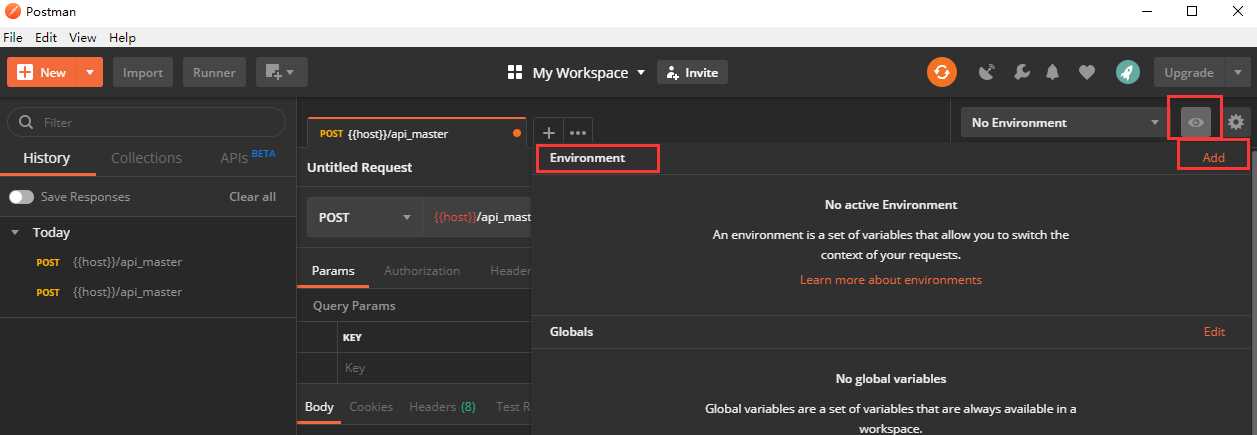Toggle the environment quick look eye icon
The width and height of the screenshot is (1257, 435).
pos(1195,122)
